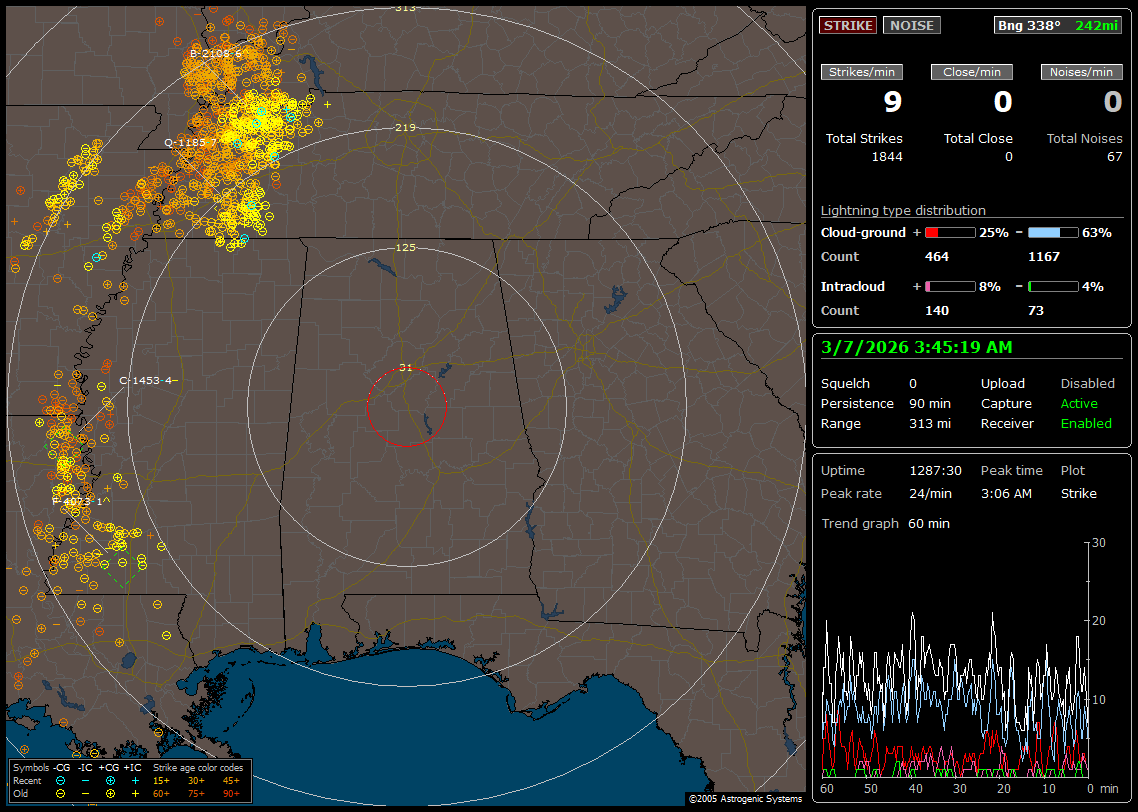1138x812 pixels.
Task: Click the Old -IC yellow dash symbol
Action: 86,793
